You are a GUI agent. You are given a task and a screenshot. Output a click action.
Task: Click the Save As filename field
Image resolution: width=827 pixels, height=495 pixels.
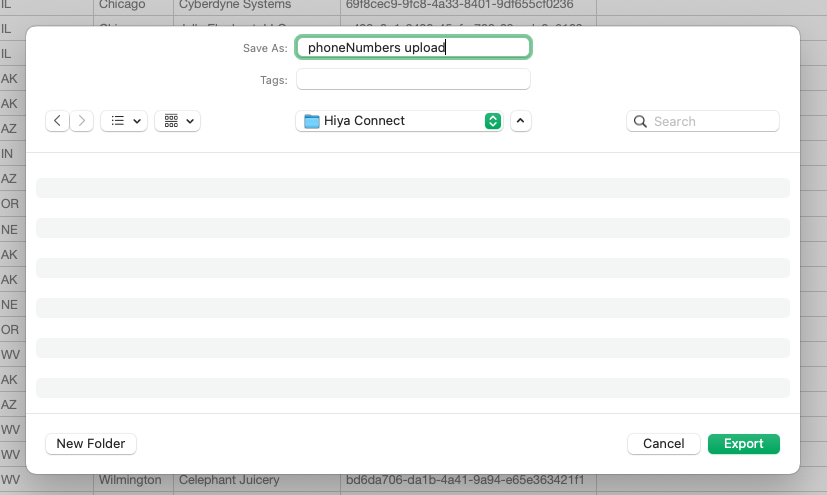click(x=413, y=47)
